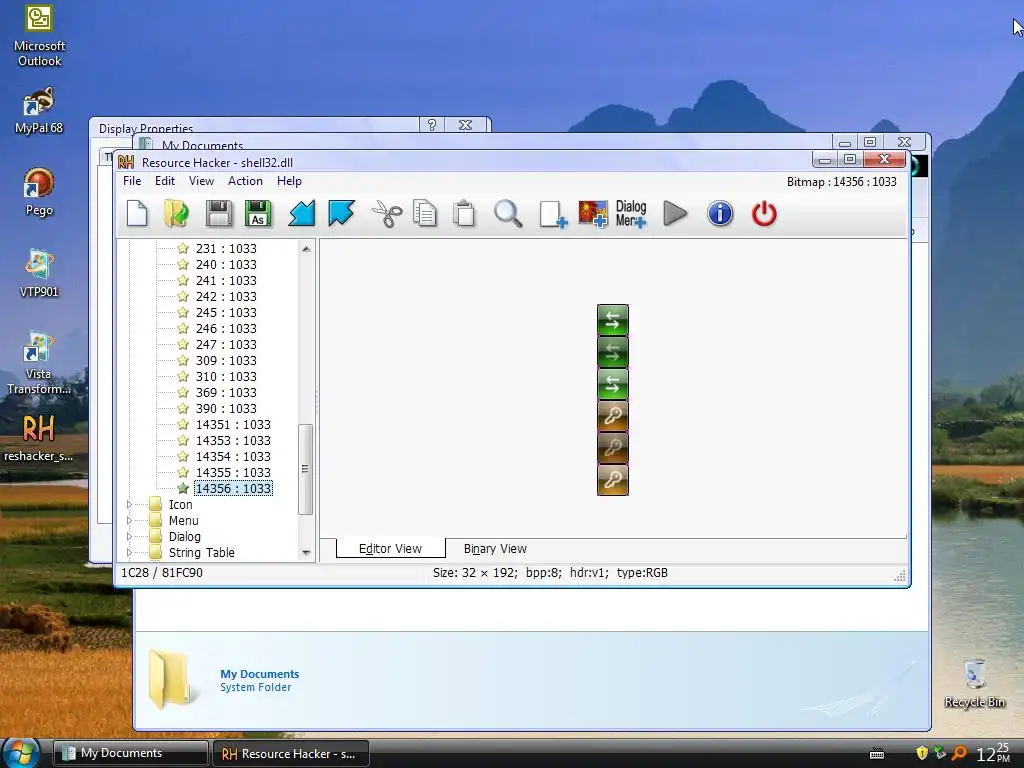Select bitmap resource 245 : 1033
1024x768 pixels.
pos(226,312)
